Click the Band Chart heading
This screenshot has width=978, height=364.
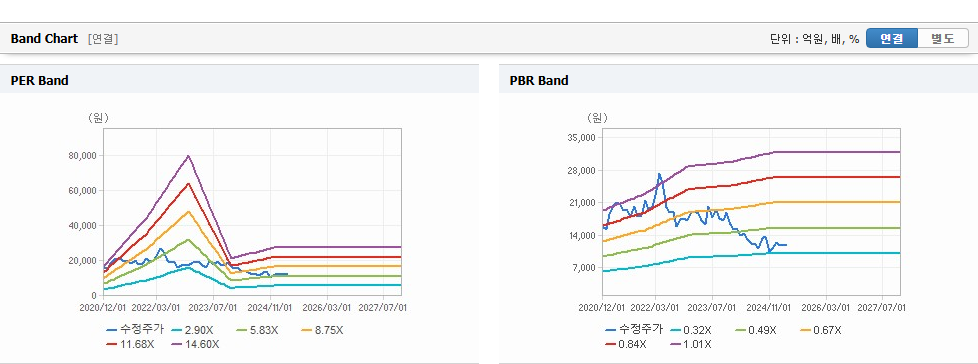pyautogui.click(x=44, y=39)
